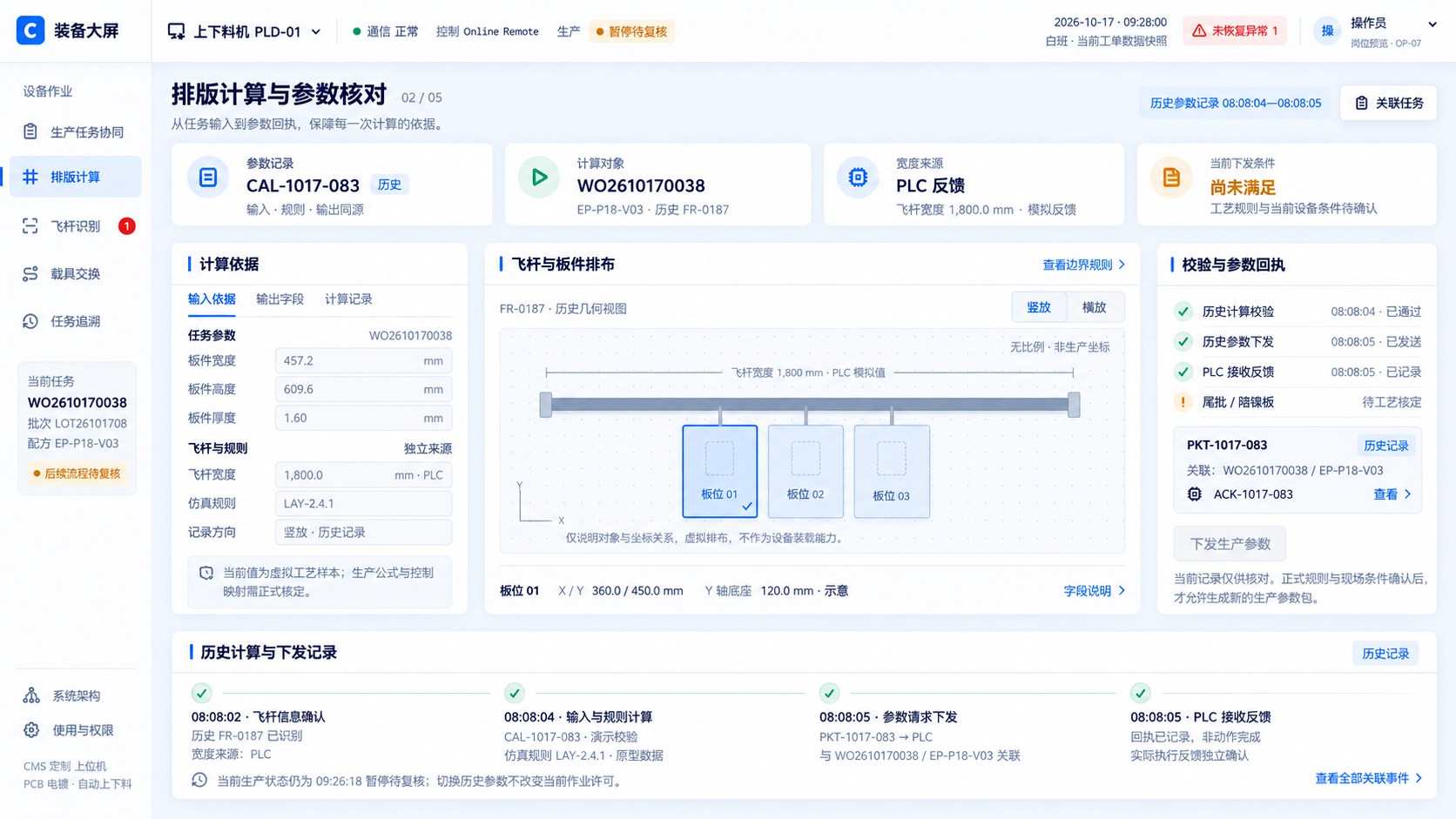
Task: Open 载具交换 in the sidebar
Action: [76, 273]
